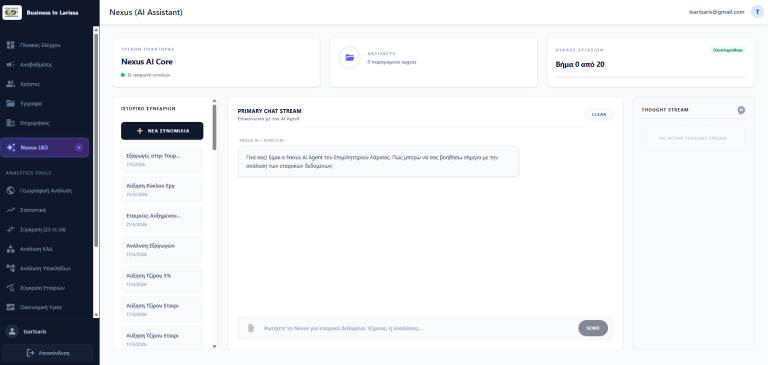Click the session history scroll down arrow

coord(214,346)
